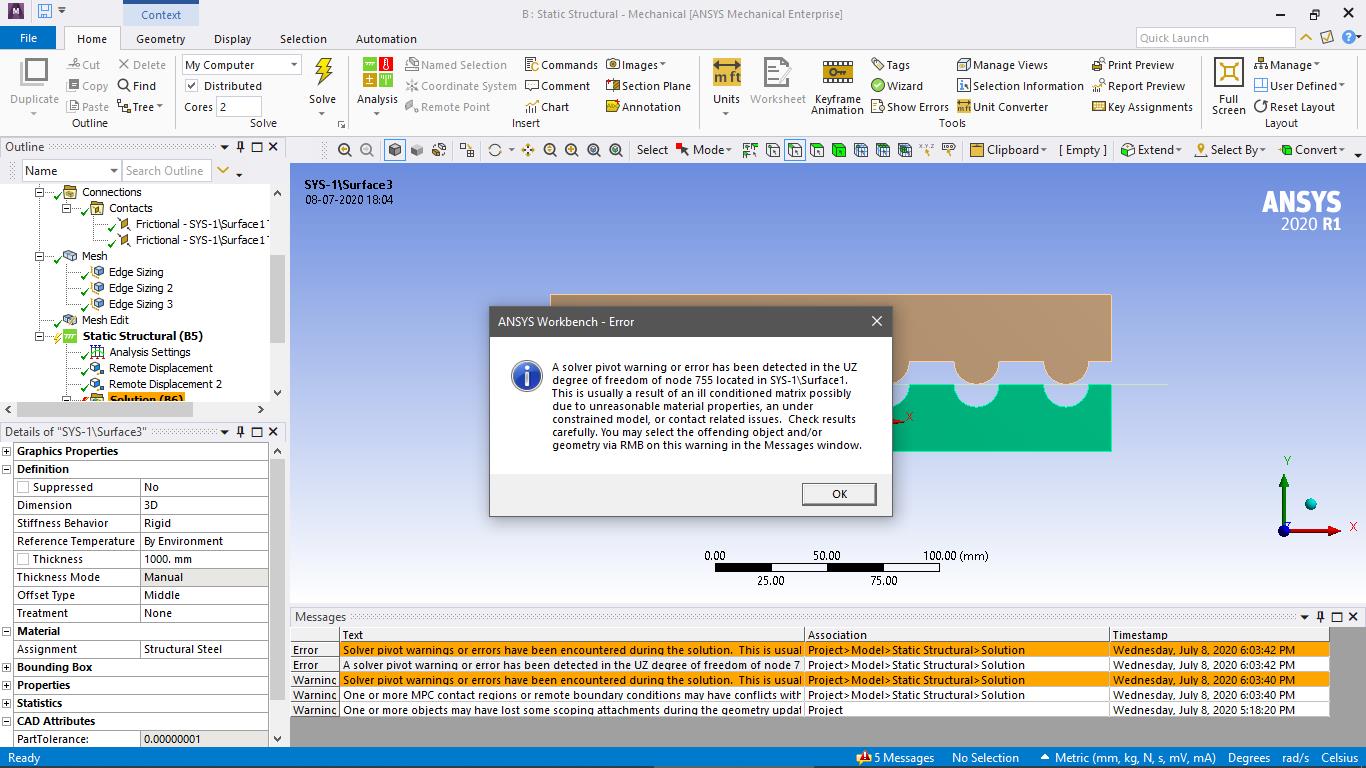This screenshot has width=1366, height=768.
Task: Select the shaded exterior display cube icon
Action: (x=395, y=150)
